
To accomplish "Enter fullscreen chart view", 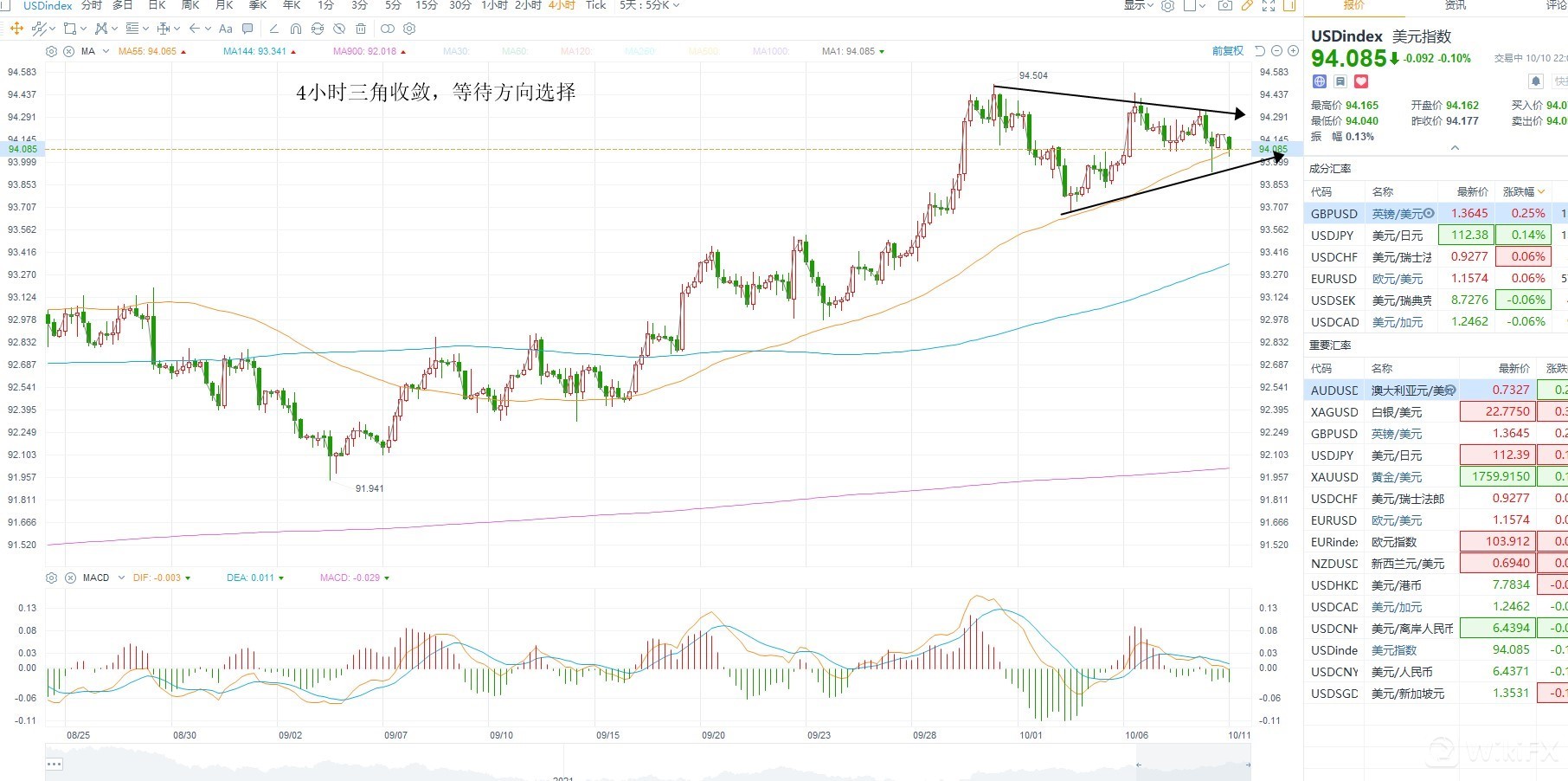I will [x=1269, y=5].
